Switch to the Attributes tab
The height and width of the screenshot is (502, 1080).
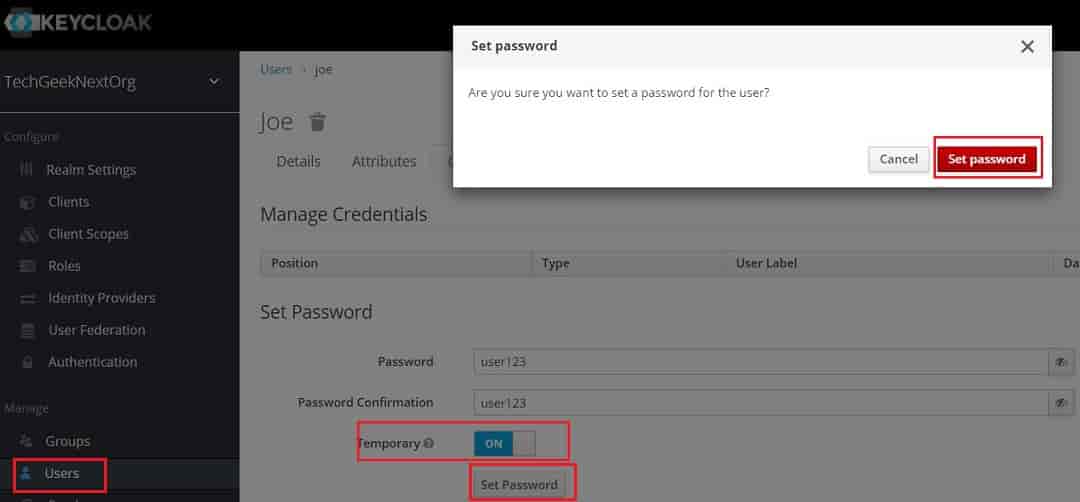(x=384, y=161)
